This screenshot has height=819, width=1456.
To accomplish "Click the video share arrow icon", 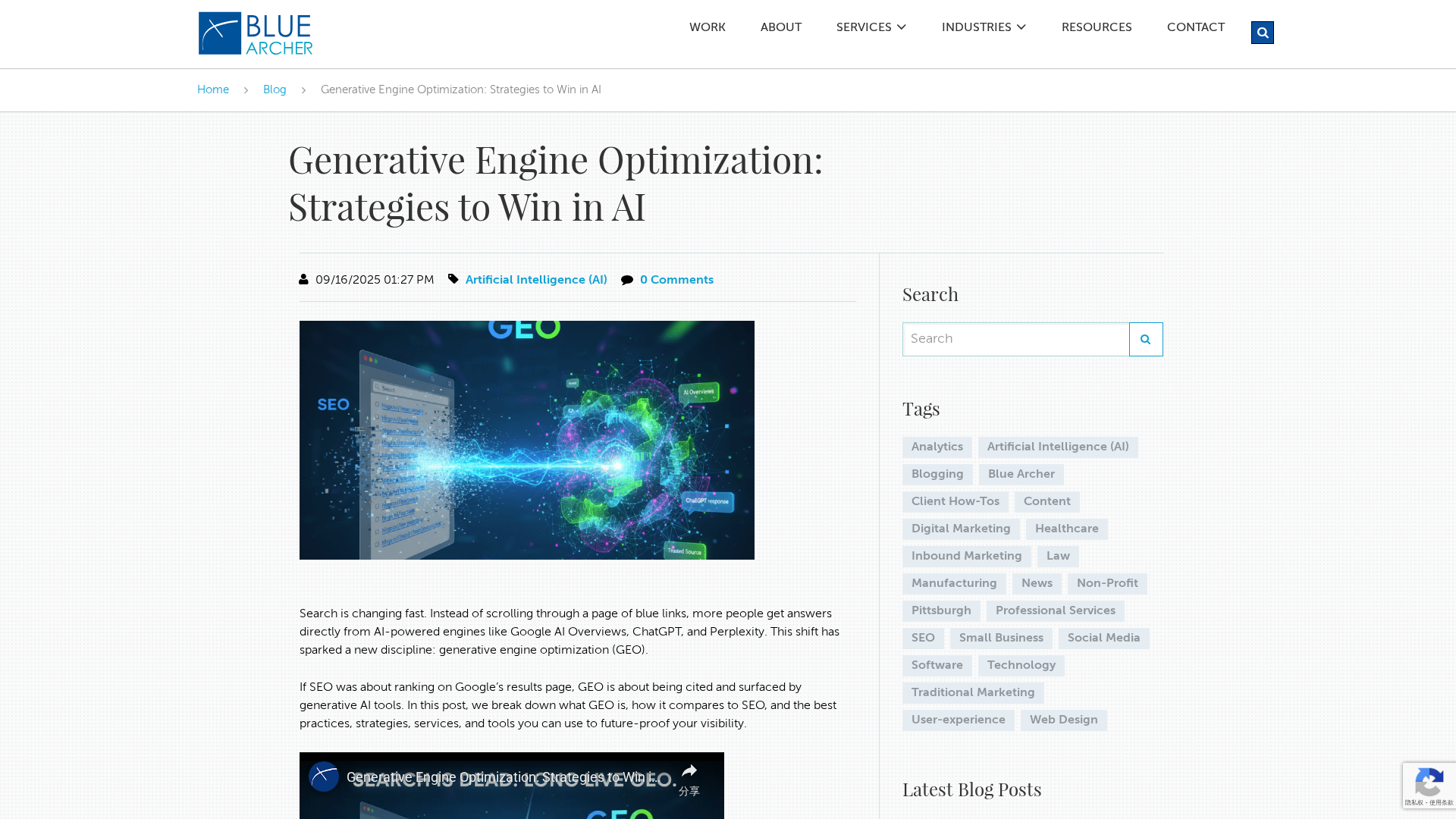I will click(x=689, y=772).
